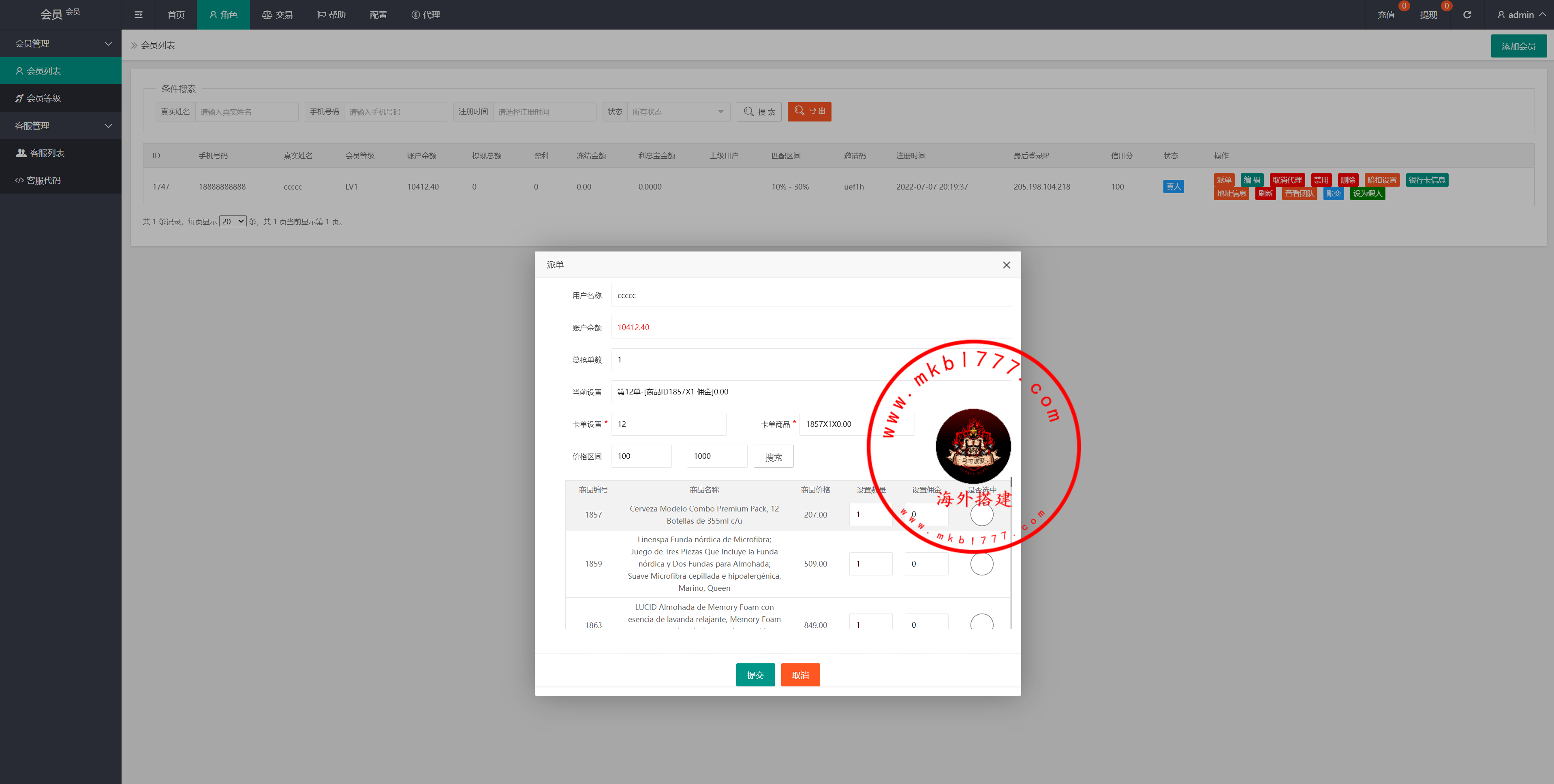Click the 搜索 button in filter bar

click(759, 112)
